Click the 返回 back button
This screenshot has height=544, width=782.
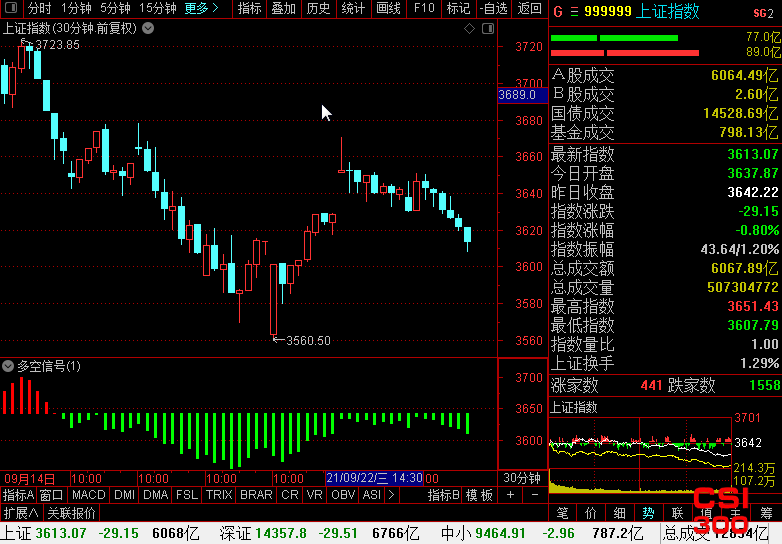(529, 8)
